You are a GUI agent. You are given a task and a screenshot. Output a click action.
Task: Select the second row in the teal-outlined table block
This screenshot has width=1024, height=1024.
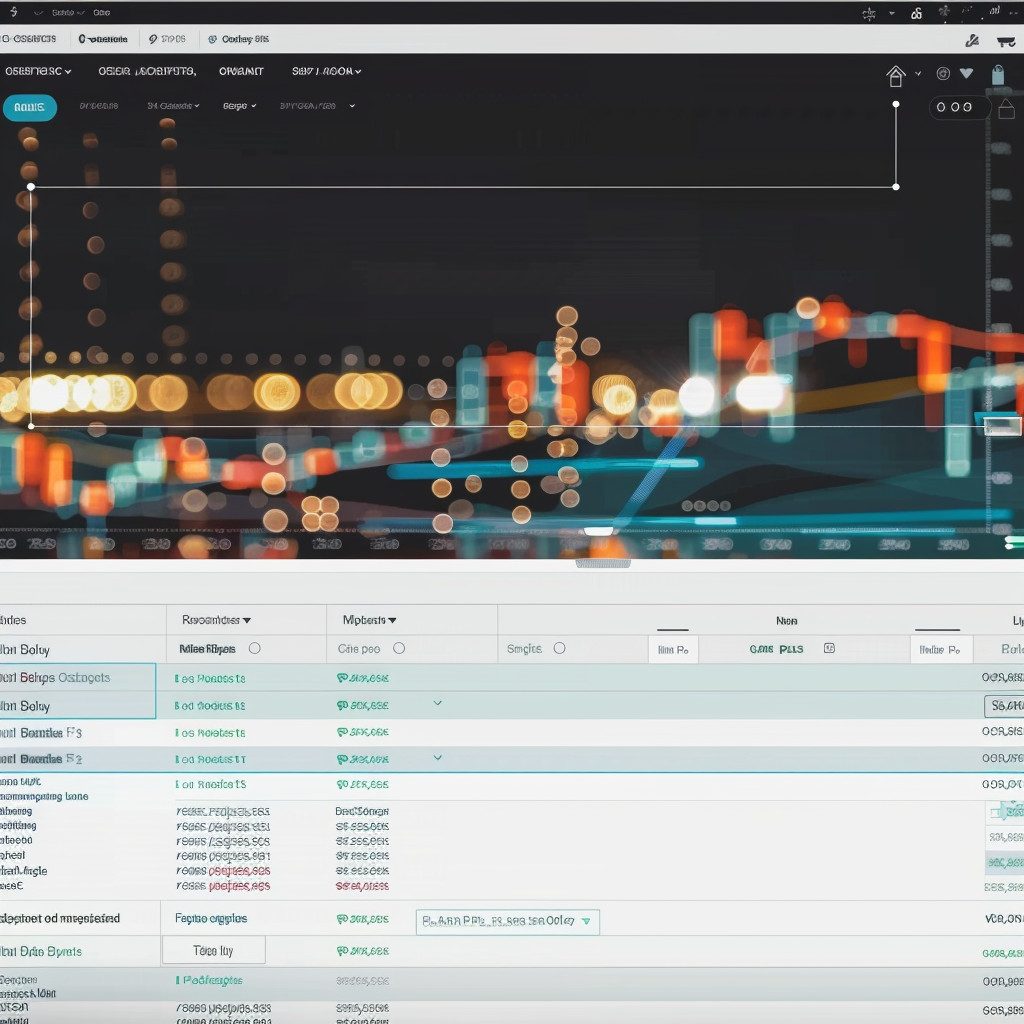[77, 705]
